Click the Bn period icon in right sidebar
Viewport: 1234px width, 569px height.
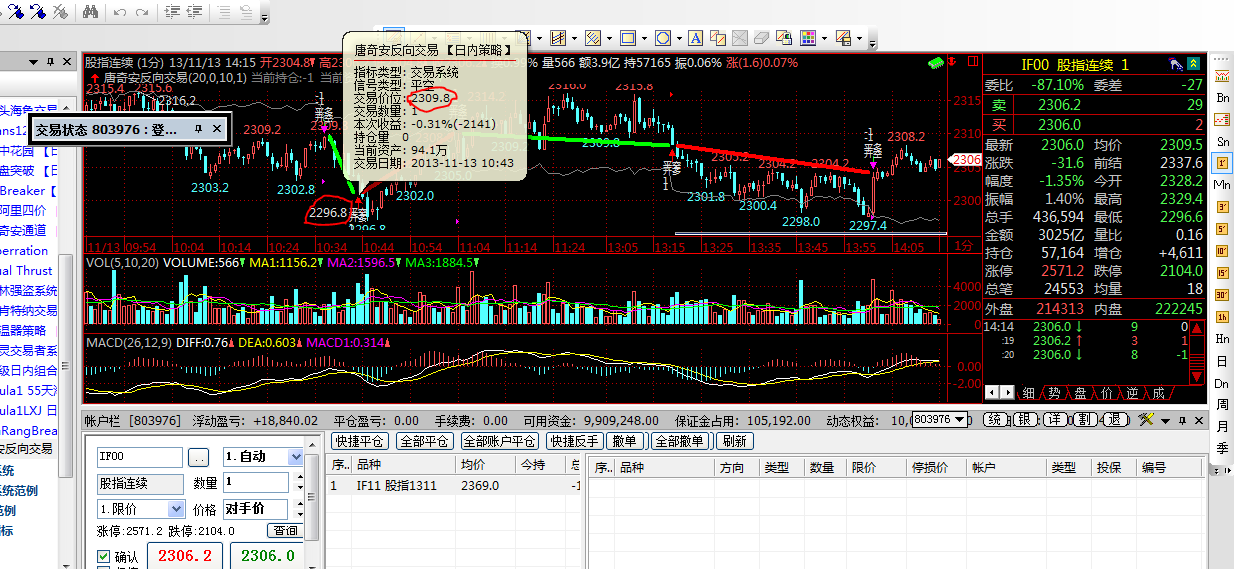(x=1222, y=97)
